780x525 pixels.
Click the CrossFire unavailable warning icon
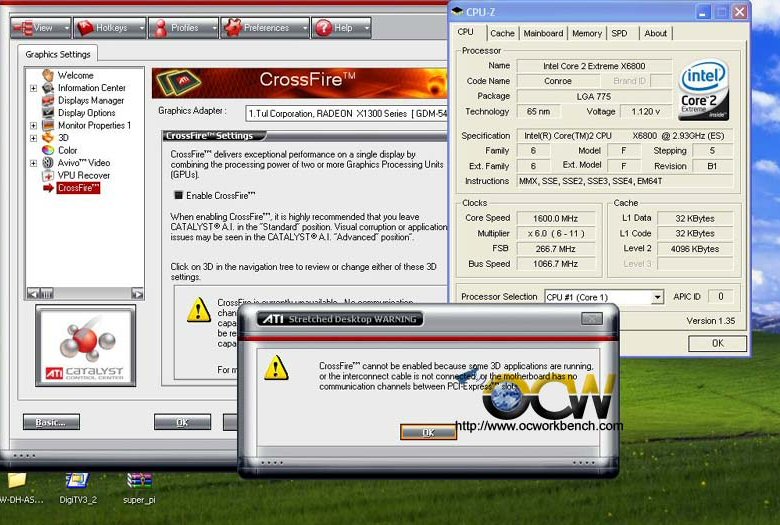(198, 310)
